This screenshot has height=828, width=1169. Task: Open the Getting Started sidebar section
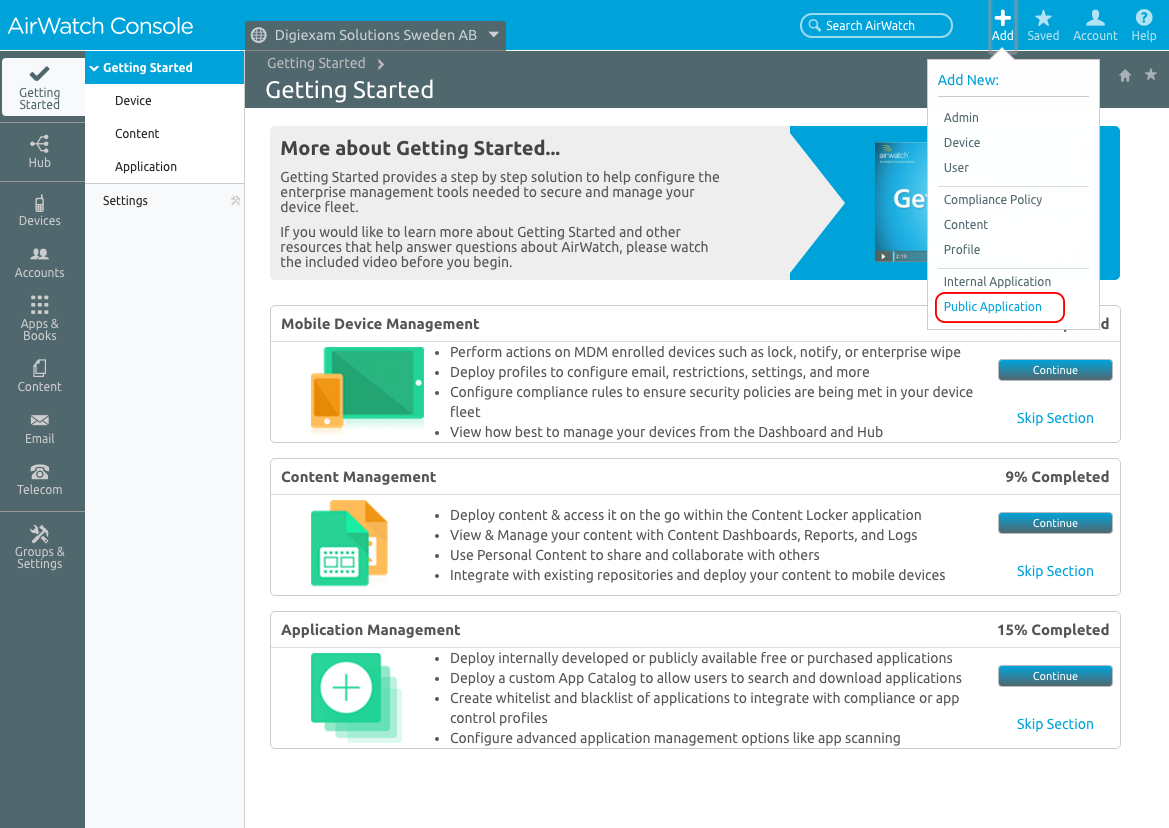40,87
